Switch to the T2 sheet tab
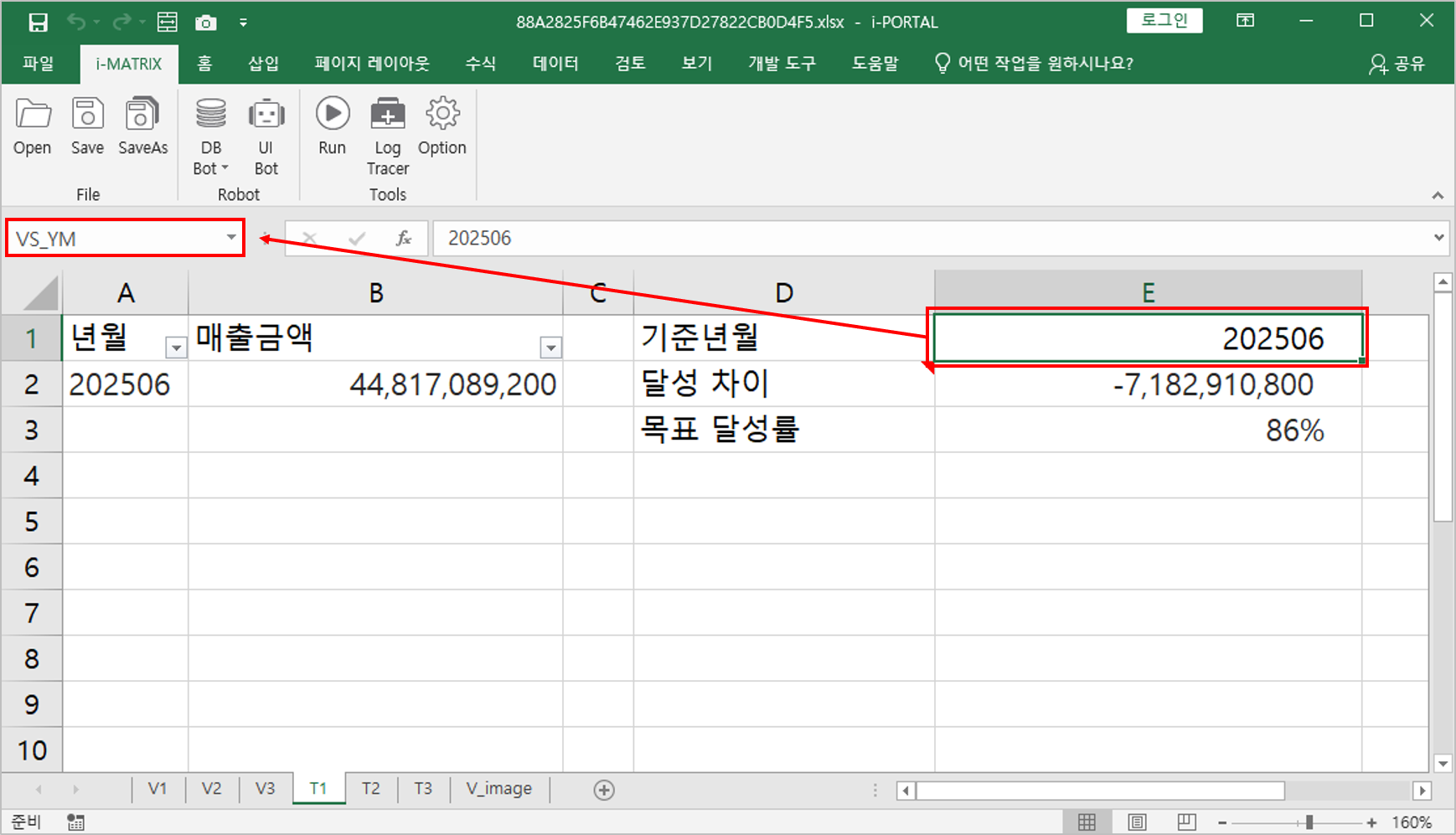 point(370,789)
